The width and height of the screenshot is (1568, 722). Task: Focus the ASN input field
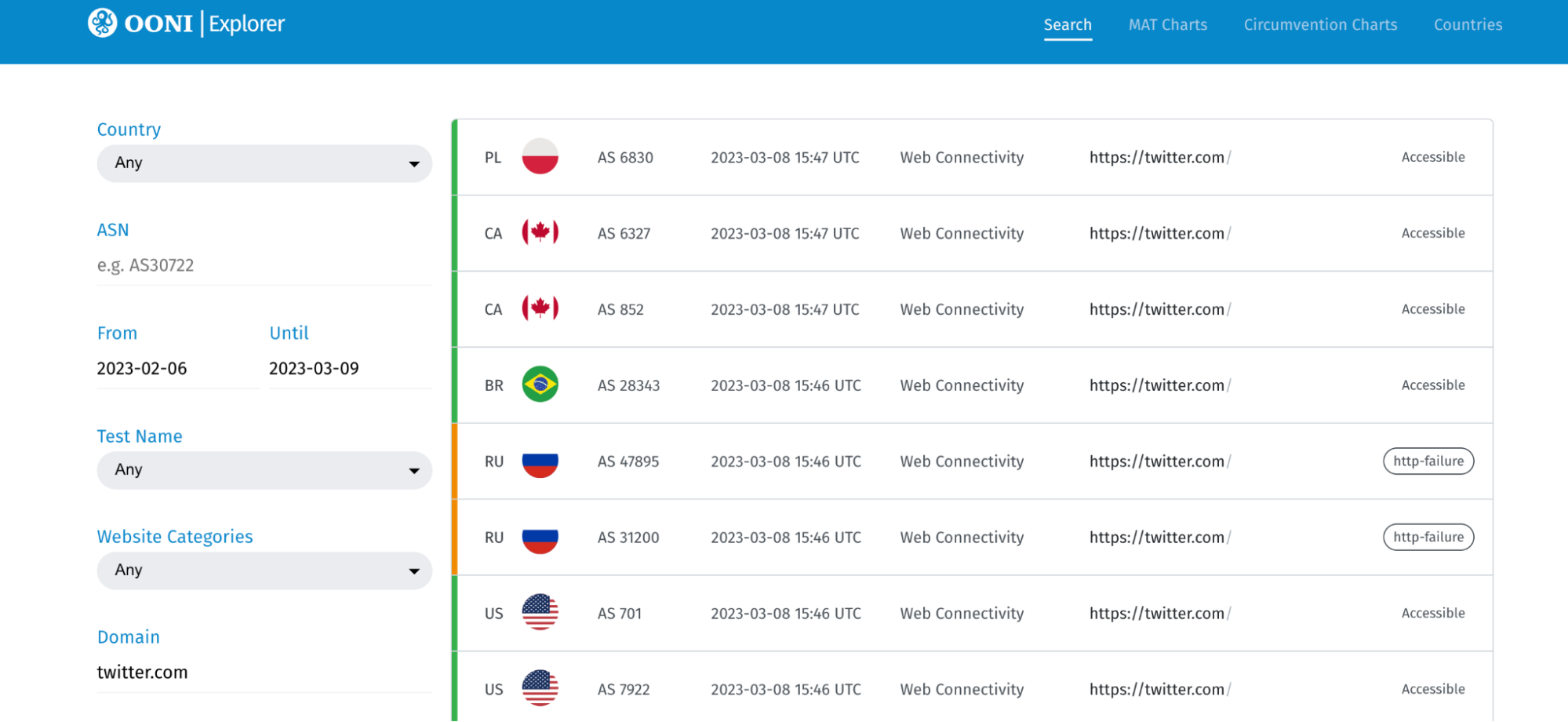(x=264, y=266)
